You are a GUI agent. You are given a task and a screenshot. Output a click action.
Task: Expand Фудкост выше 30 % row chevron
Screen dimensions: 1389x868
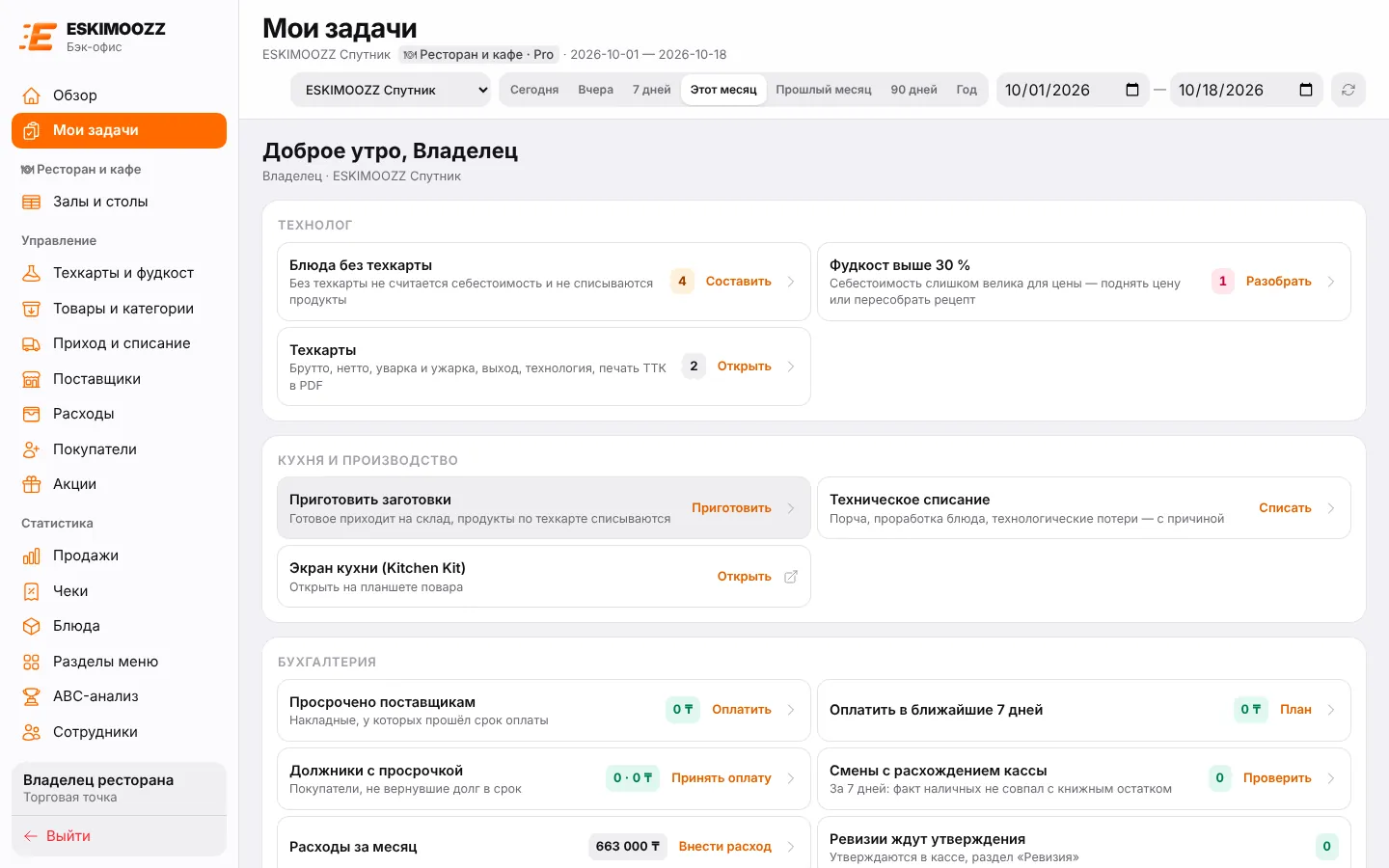[x=1331, y=282]
